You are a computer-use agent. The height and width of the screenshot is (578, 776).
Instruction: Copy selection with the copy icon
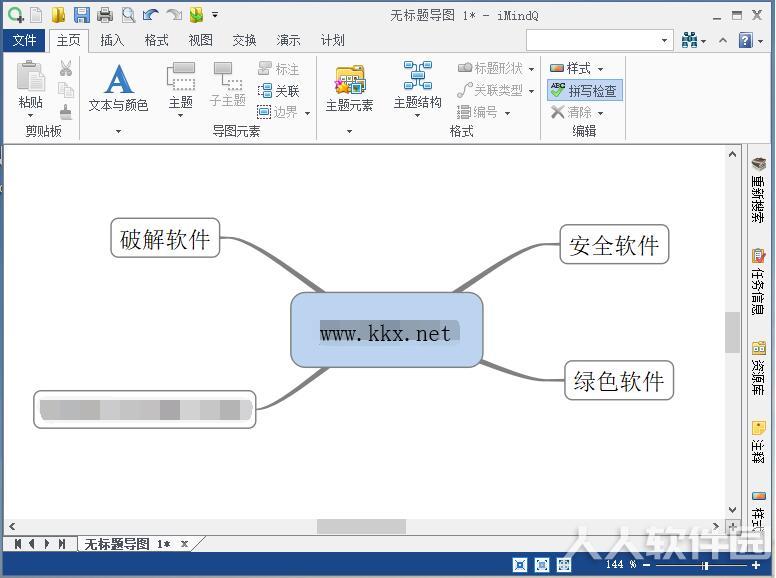click(66, 90)
